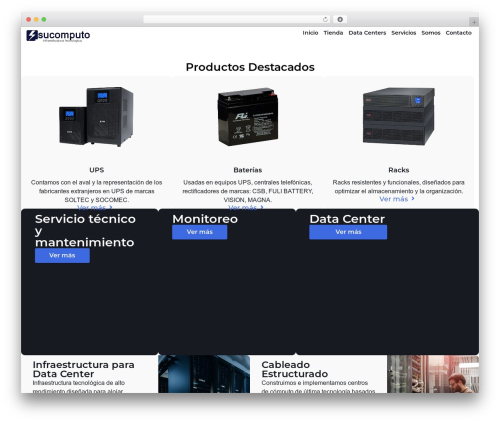This screenshot has width=500, height=423.
Task: Click Ver más button under Data Center
Action: pos(348,232)
